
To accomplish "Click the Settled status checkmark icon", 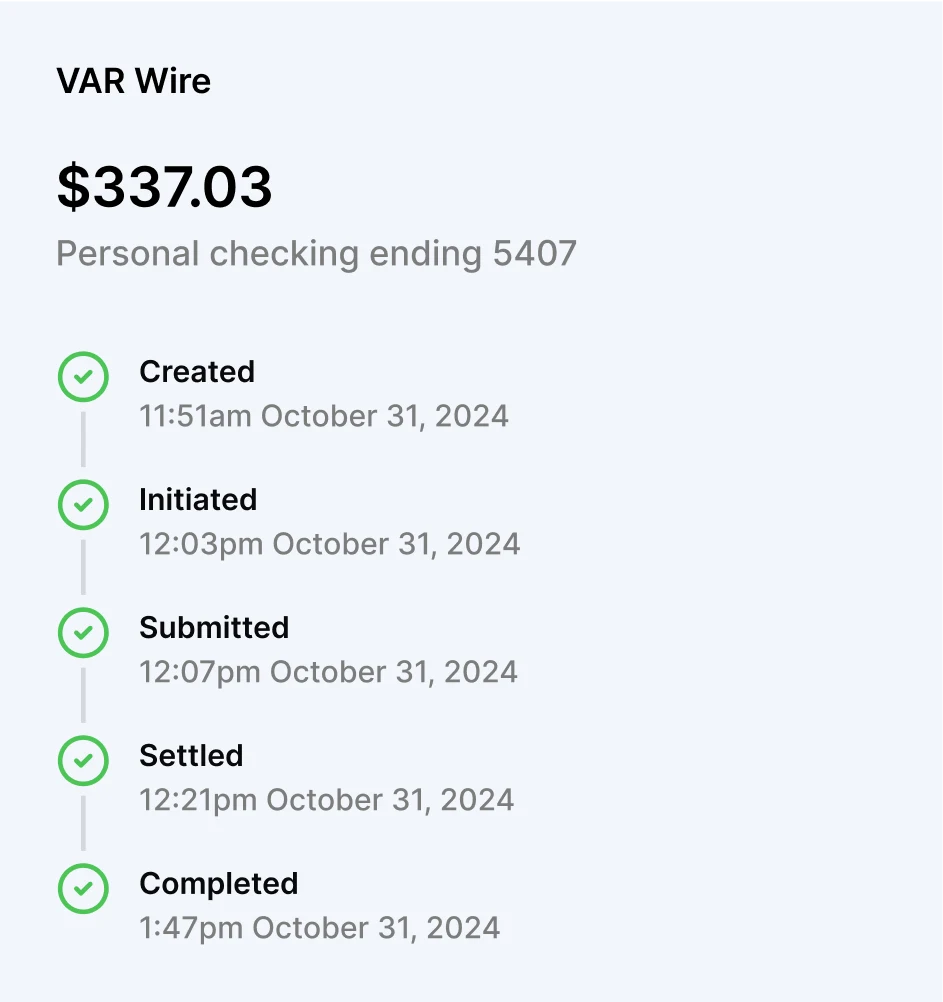I will click(83, 761).
